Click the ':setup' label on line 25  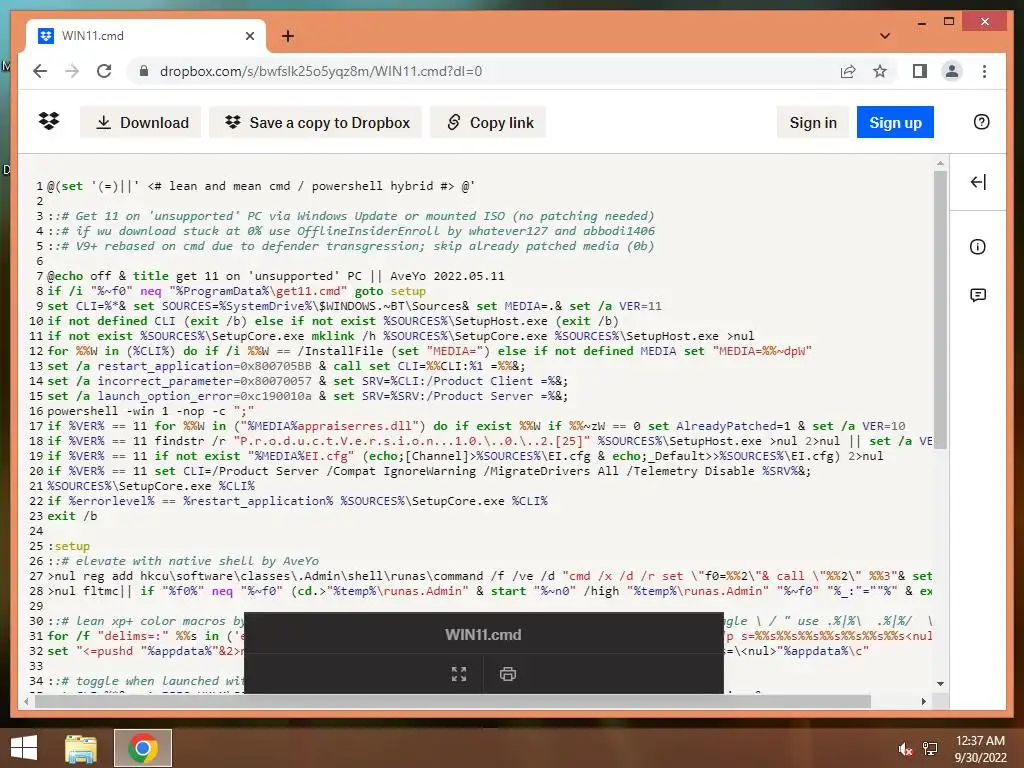coord(69,546)
